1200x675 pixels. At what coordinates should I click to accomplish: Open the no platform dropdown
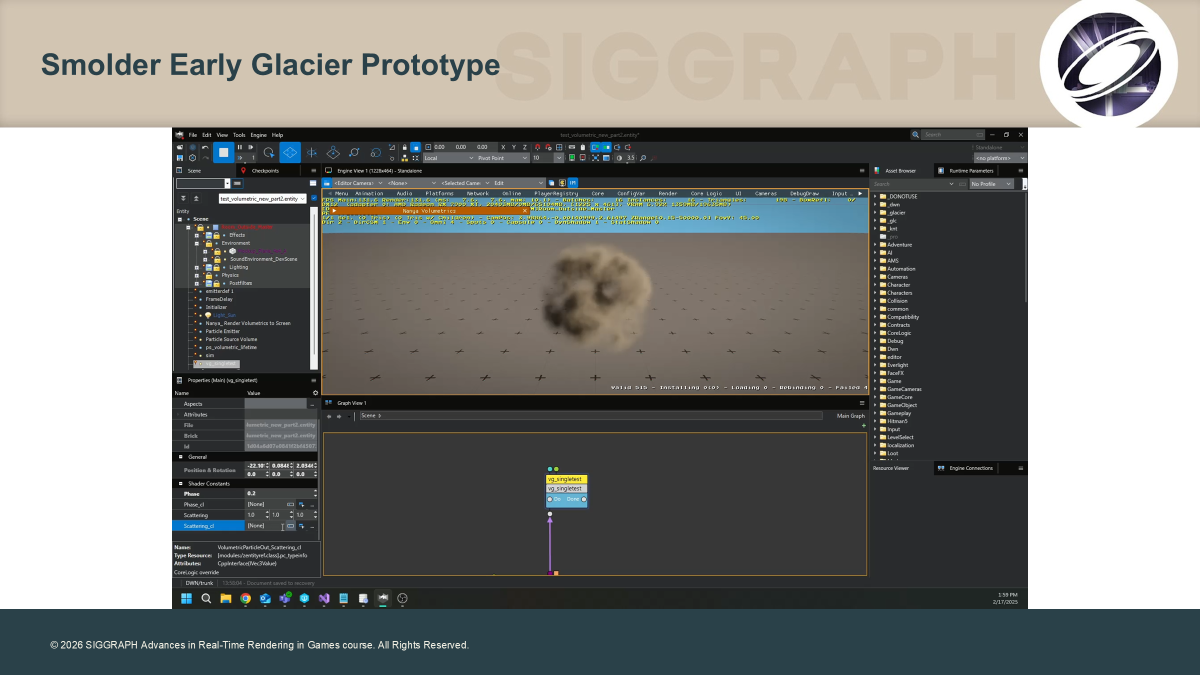pyautogui.click(x=1000, y=158)
